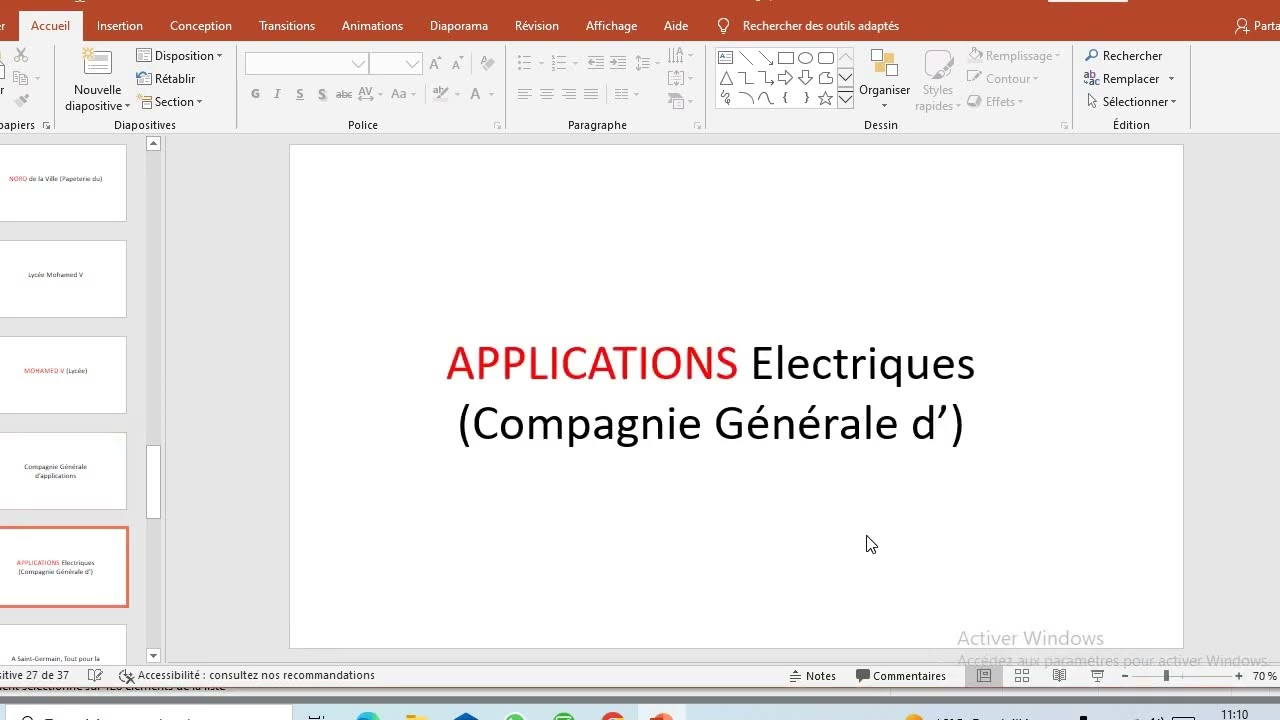This screenshot has height=720, width=1280.
Task: Expand the Sélectionner dropdown
Action: coord(1131,102)
